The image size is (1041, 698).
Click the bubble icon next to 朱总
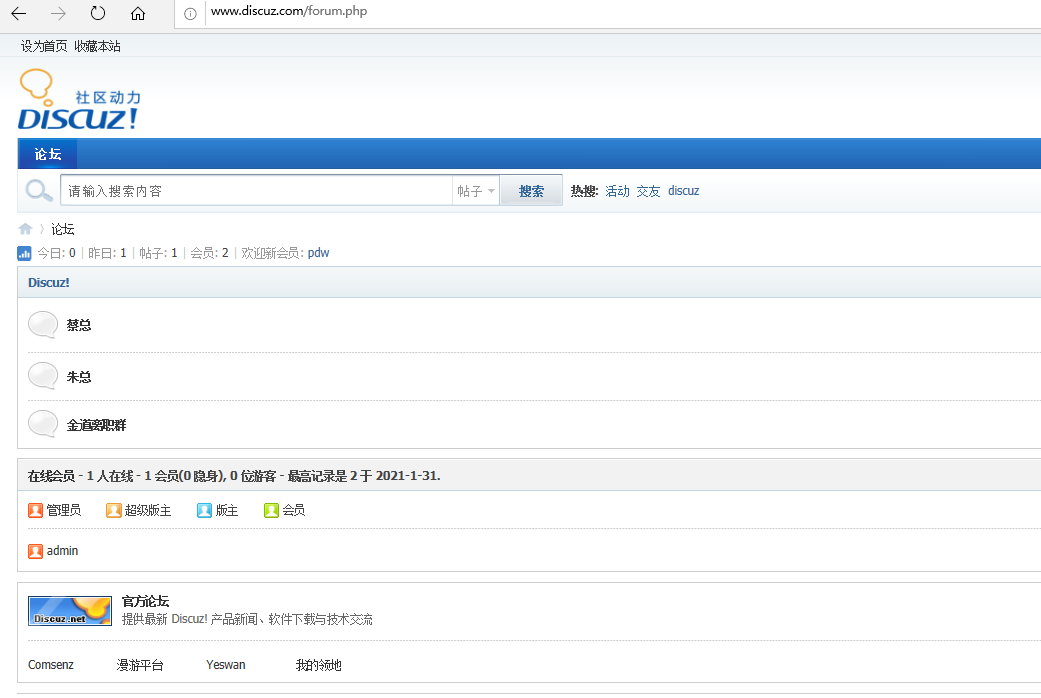pos(43,376)
